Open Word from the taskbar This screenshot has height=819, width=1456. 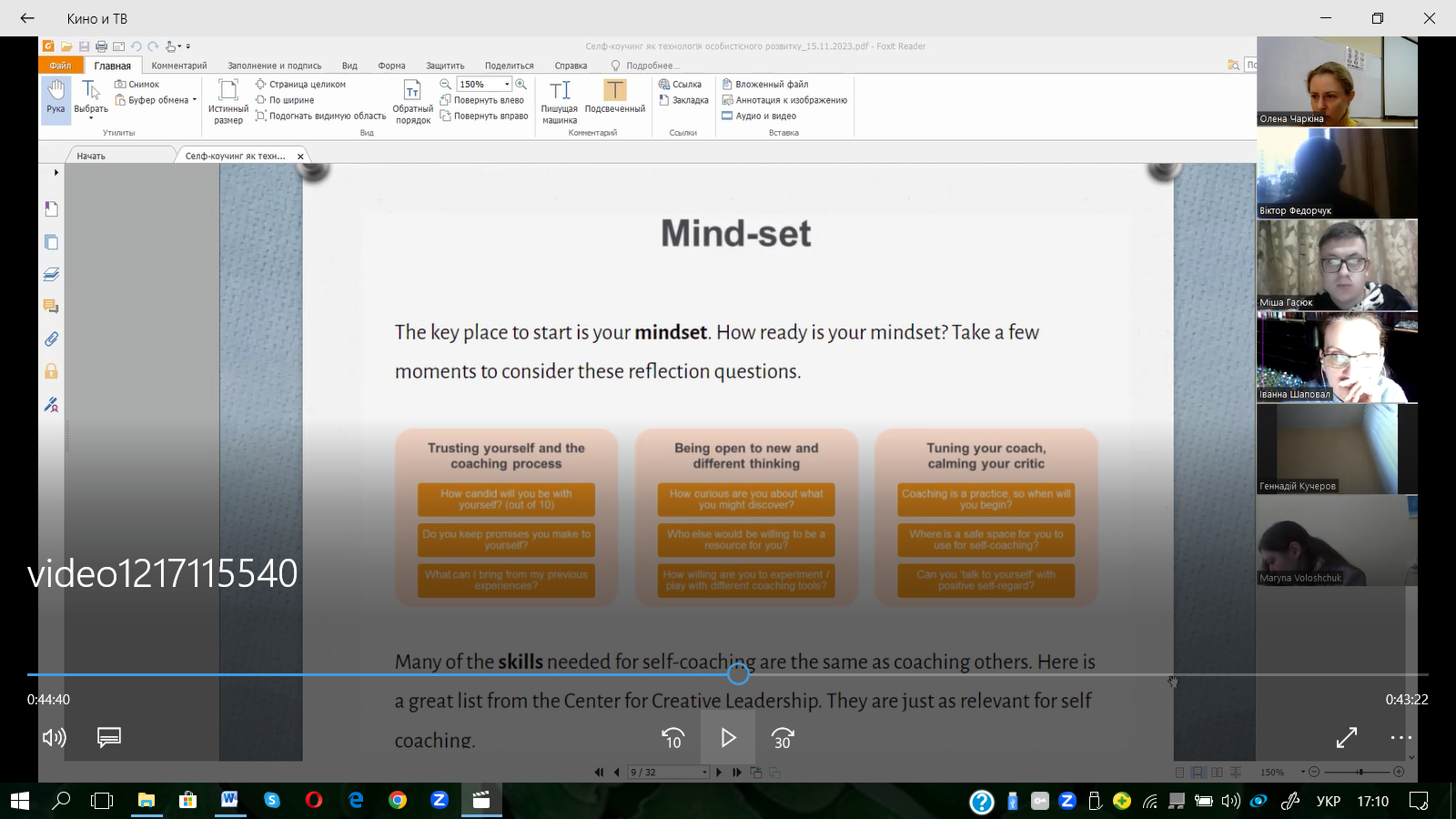[229, 800]
